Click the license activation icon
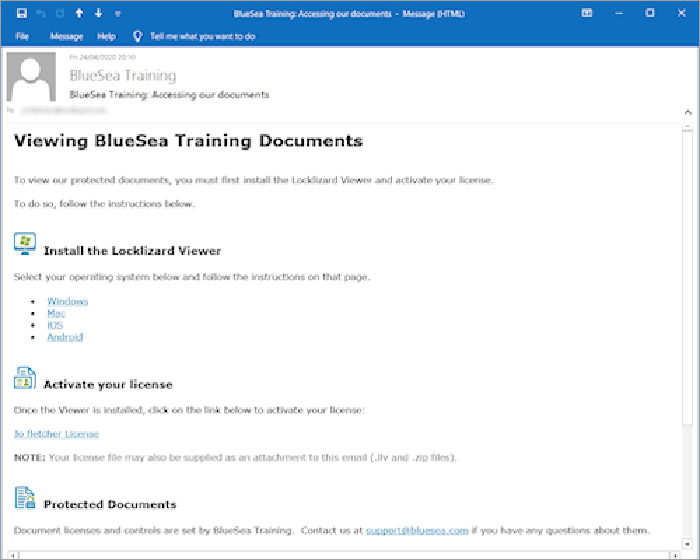700x560 pixels. click(x=25, y=378)
